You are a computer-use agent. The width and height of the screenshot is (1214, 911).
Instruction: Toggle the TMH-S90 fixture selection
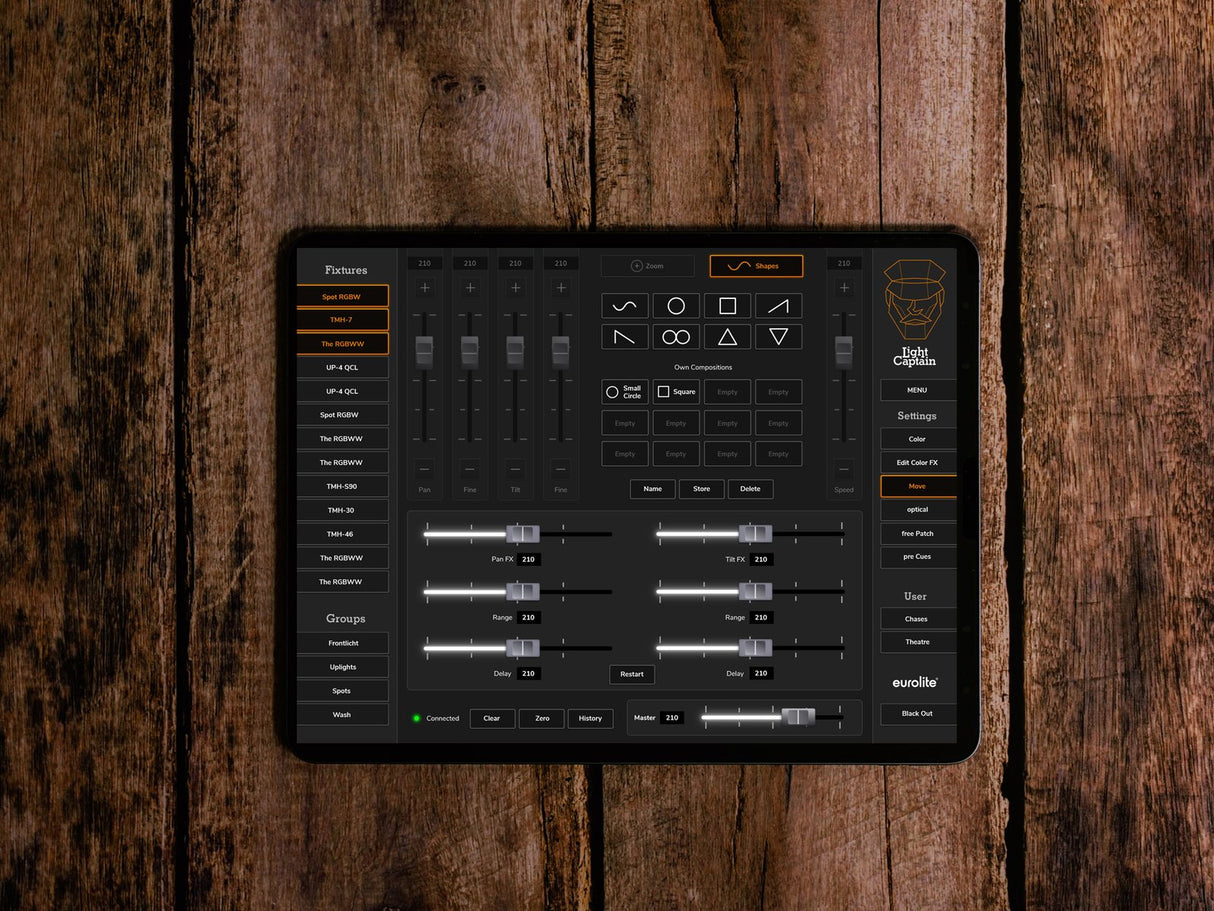[342, 486]
